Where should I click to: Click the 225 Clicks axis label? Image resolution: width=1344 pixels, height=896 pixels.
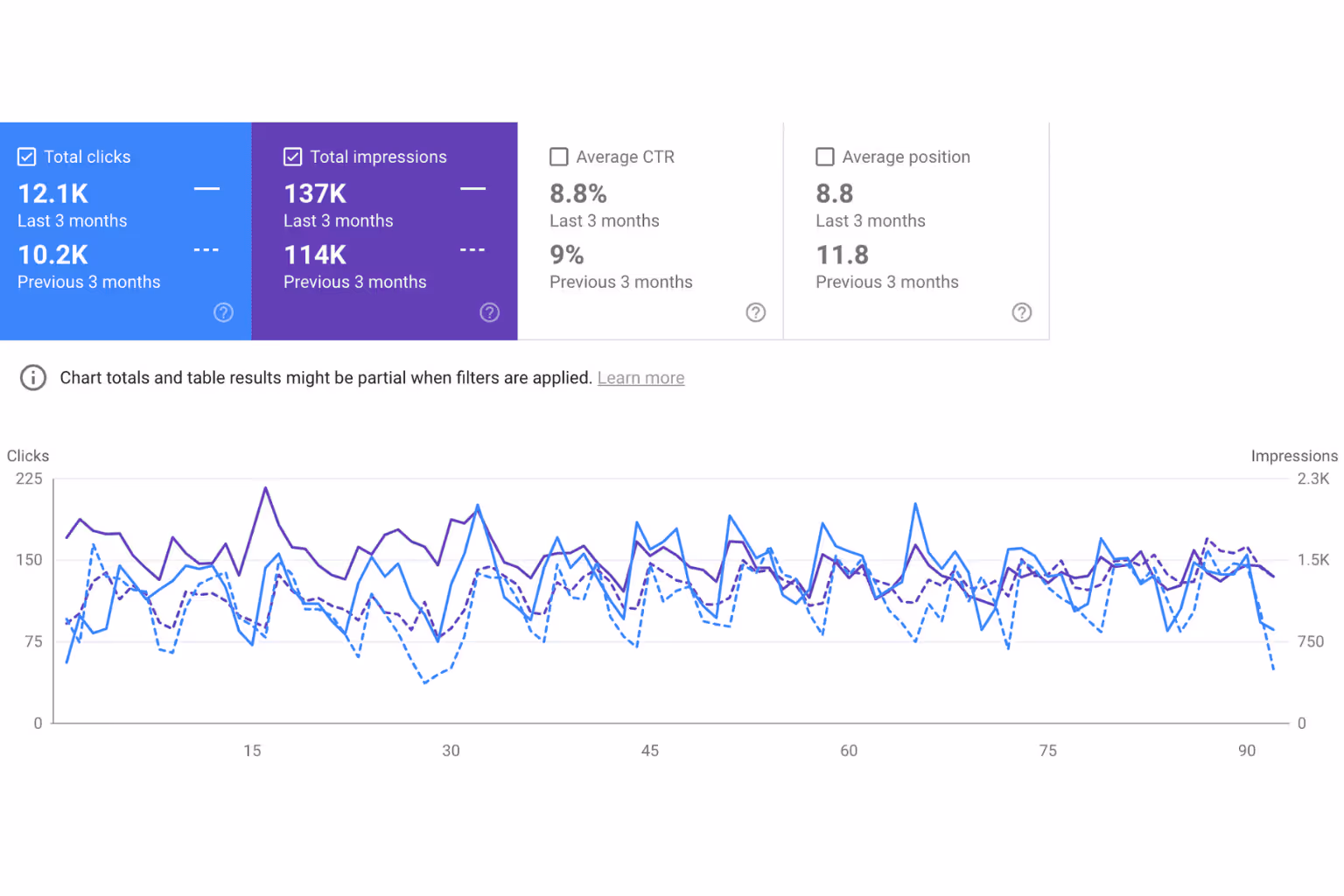29,479
